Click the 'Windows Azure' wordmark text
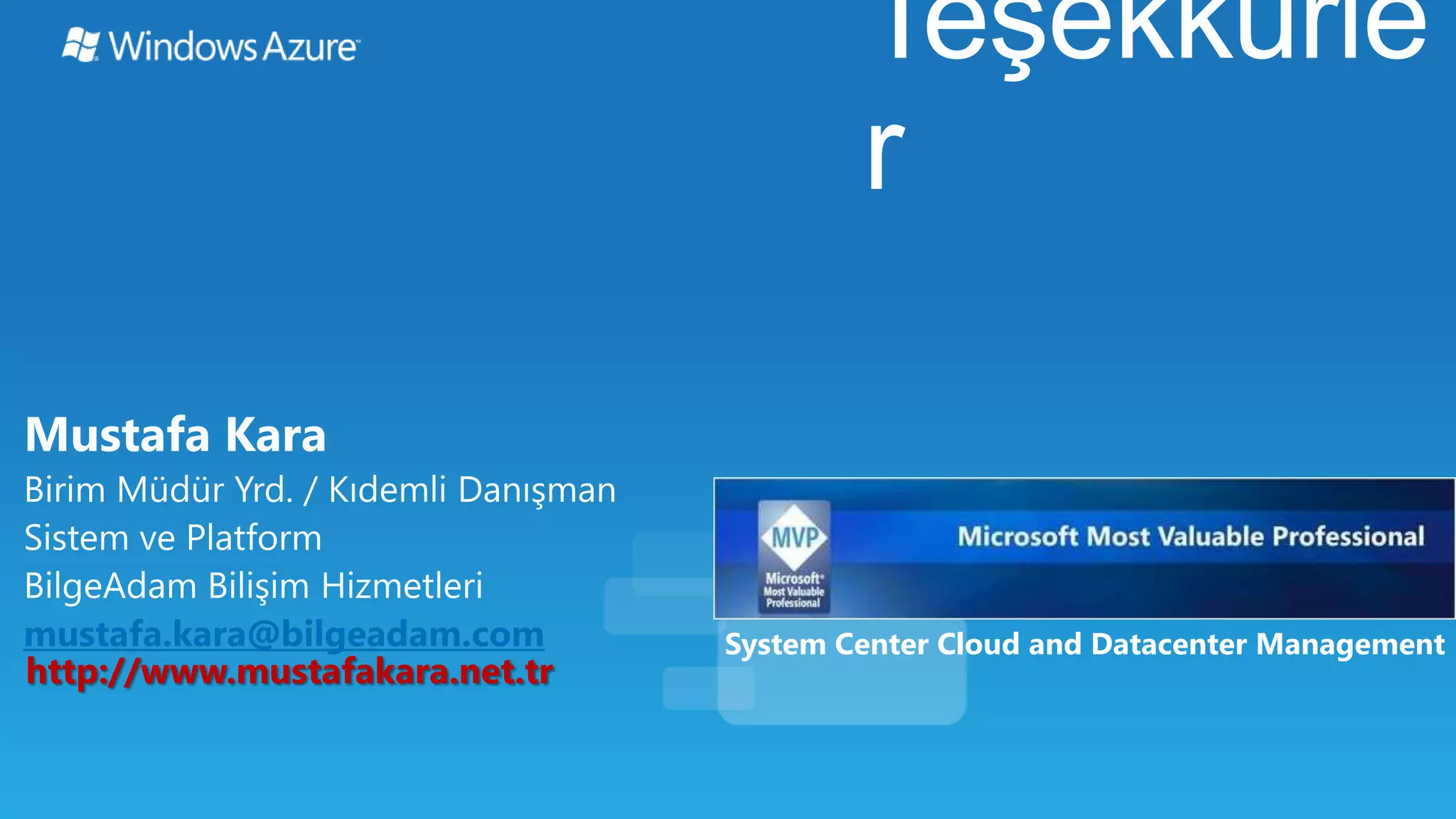Screen dimensions: 1456x819 [x=235, y=47]
